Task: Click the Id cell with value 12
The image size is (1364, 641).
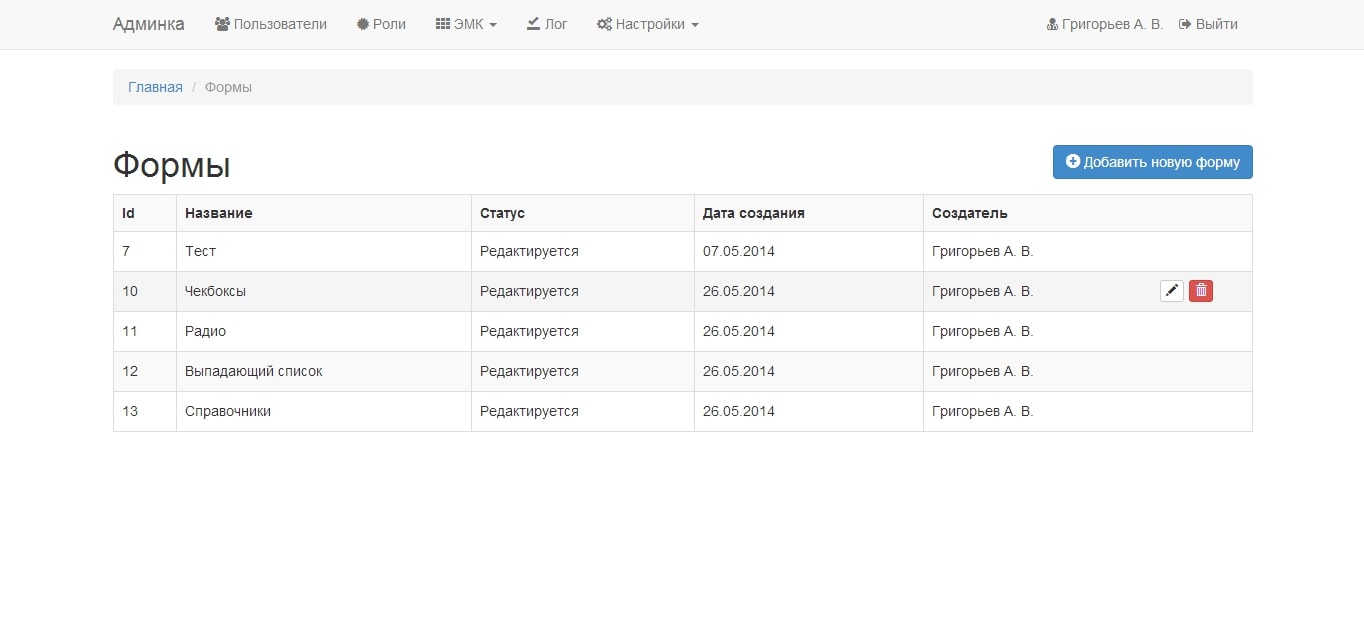Action: tap(145, 371)
